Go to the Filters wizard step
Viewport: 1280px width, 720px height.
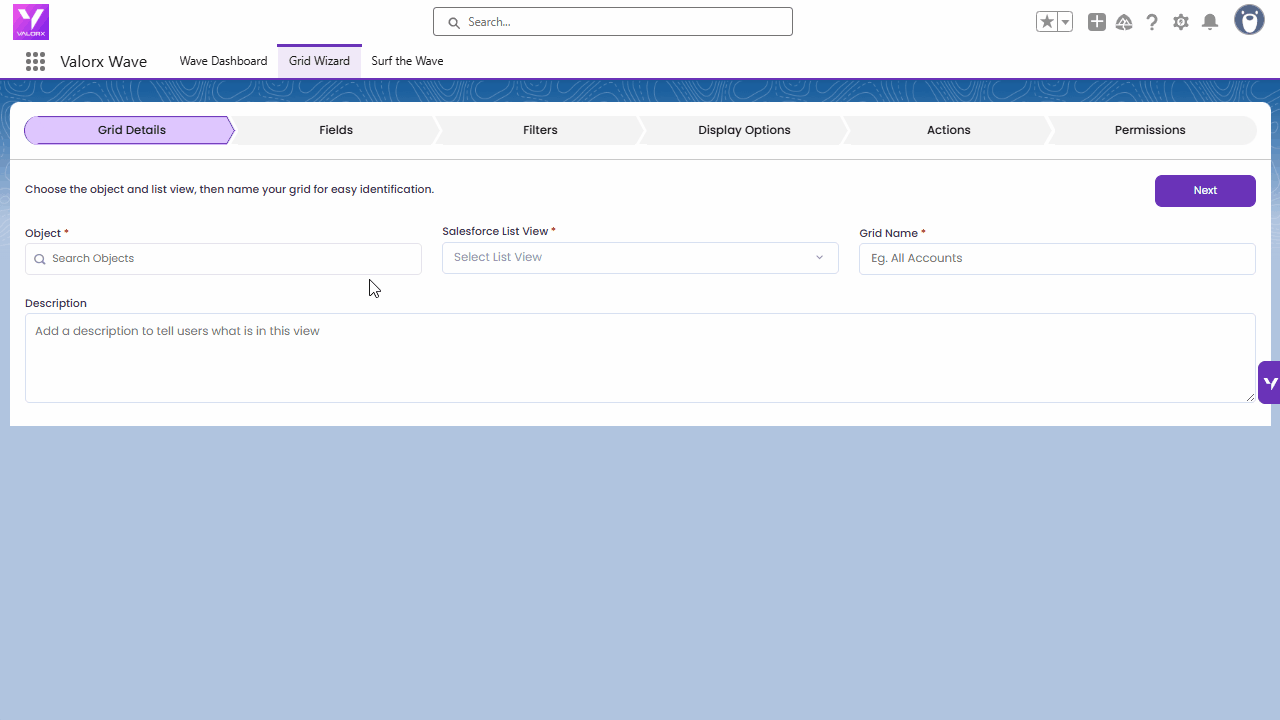[x=540, y=130]
